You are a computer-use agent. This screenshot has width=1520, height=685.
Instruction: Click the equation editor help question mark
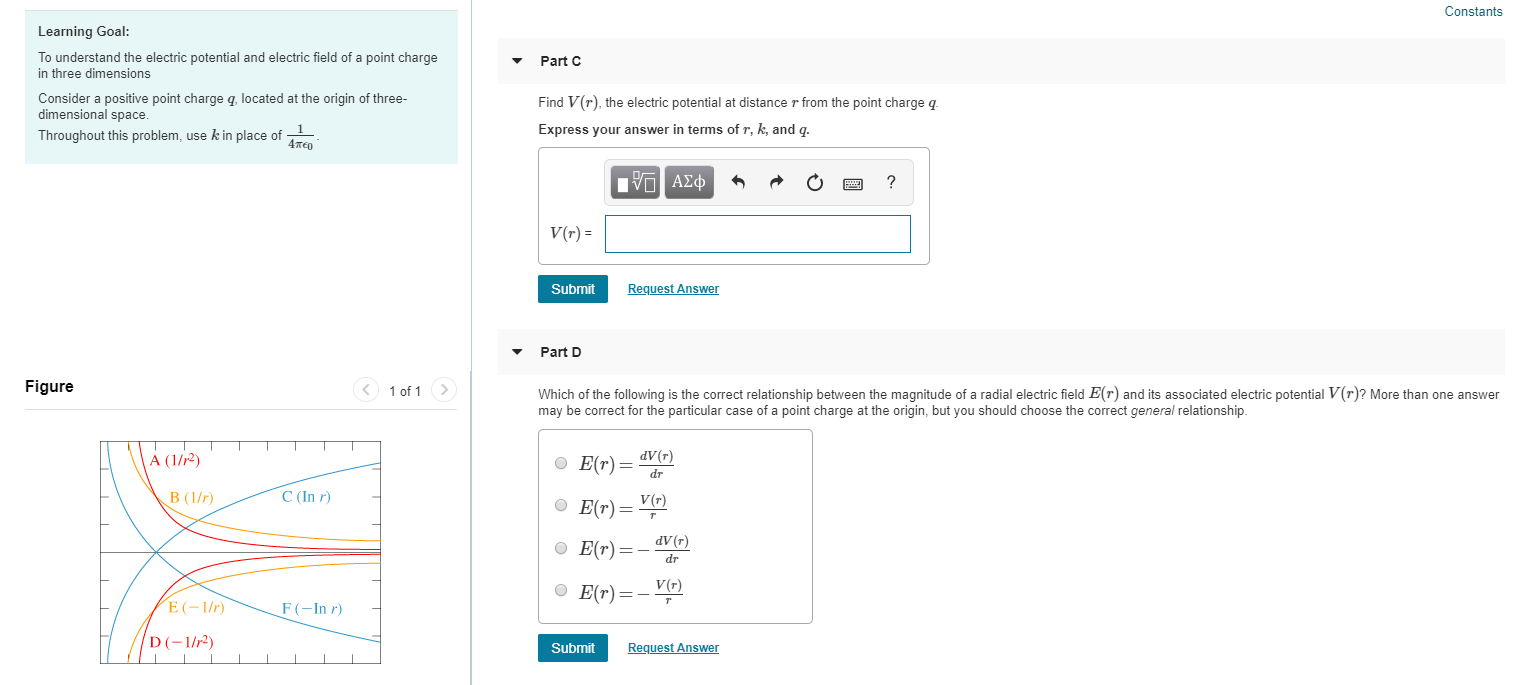(x=890, y=182)
